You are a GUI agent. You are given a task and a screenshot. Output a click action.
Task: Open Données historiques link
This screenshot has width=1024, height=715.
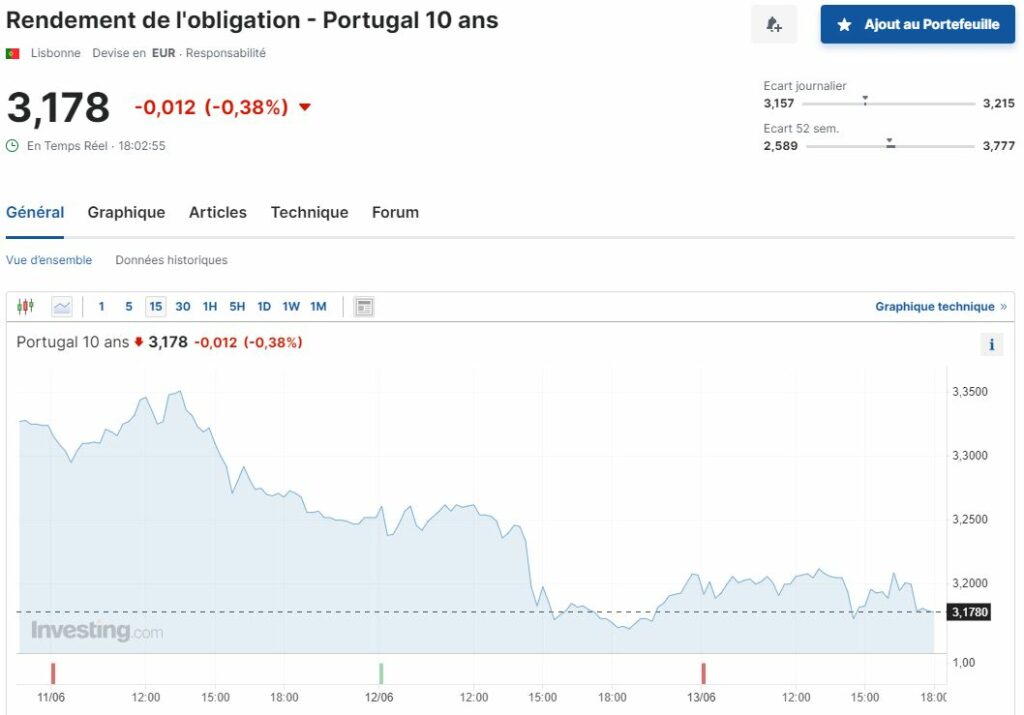click(171, 260)
